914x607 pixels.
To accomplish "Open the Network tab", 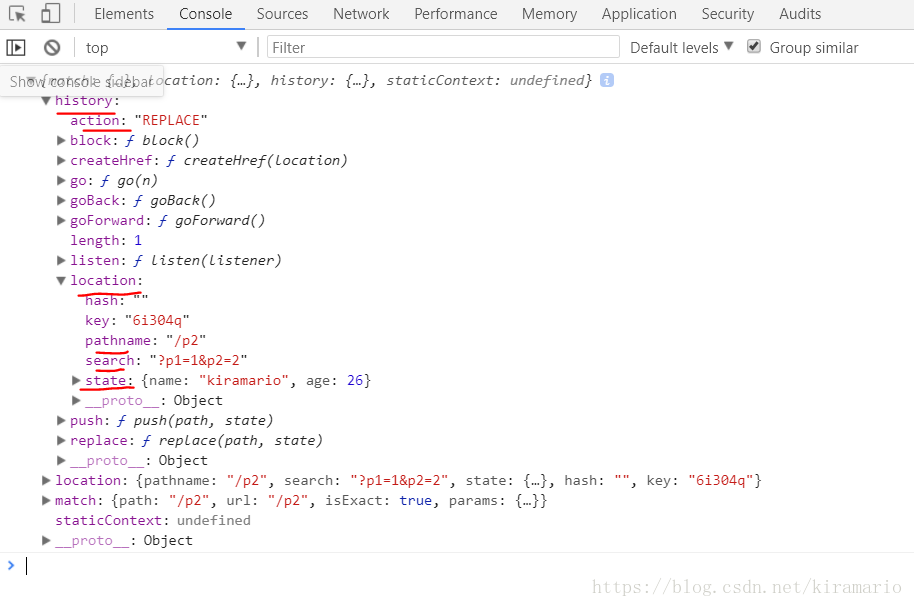I will (x=361, y=14).
